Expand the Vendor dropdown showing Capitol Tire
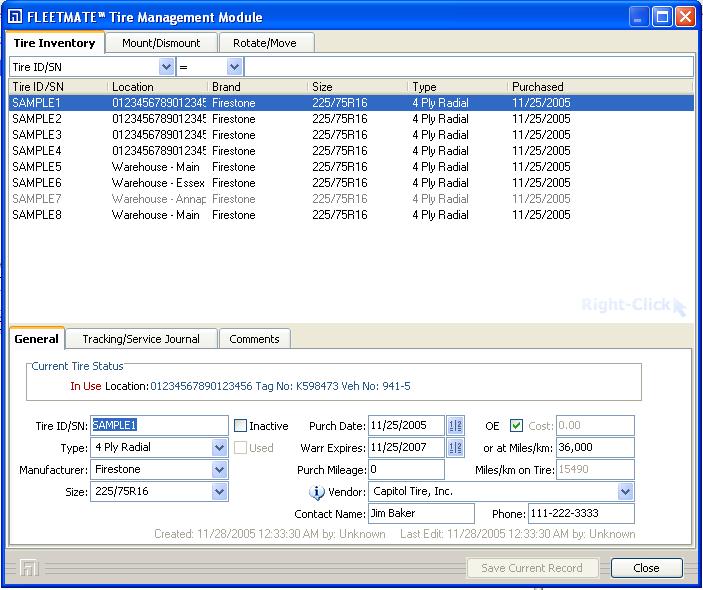Image resolution: width=703 pixels, height=590 pixels. click(625, 492)
